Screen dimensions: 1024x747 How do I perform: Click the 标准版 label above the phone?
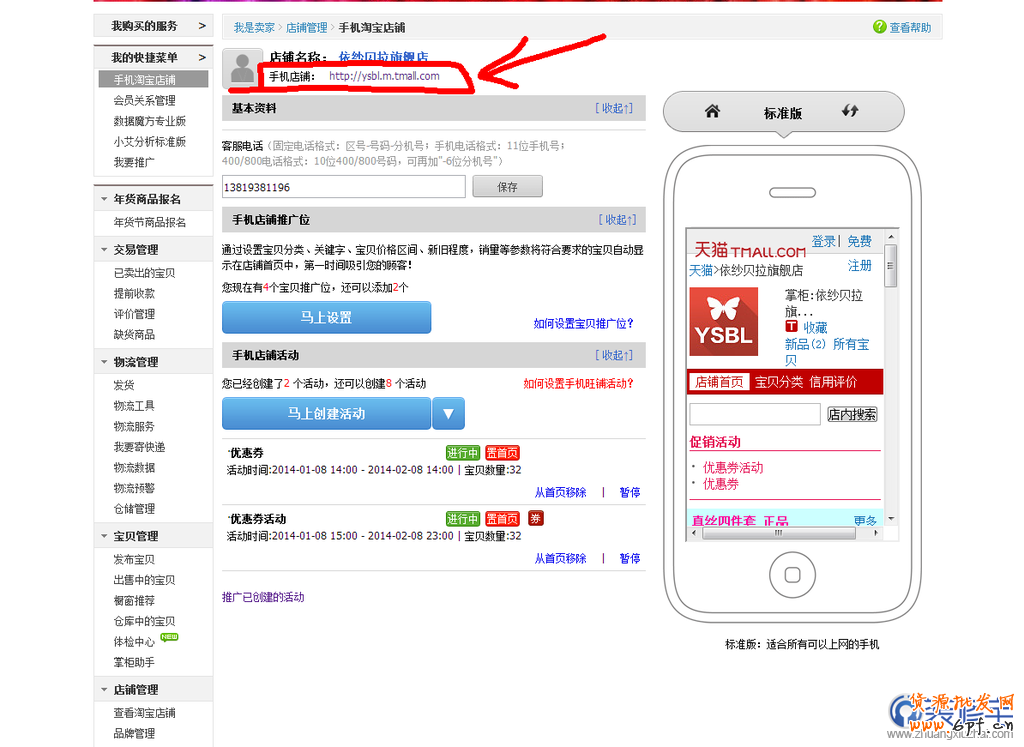coord(783,114)
